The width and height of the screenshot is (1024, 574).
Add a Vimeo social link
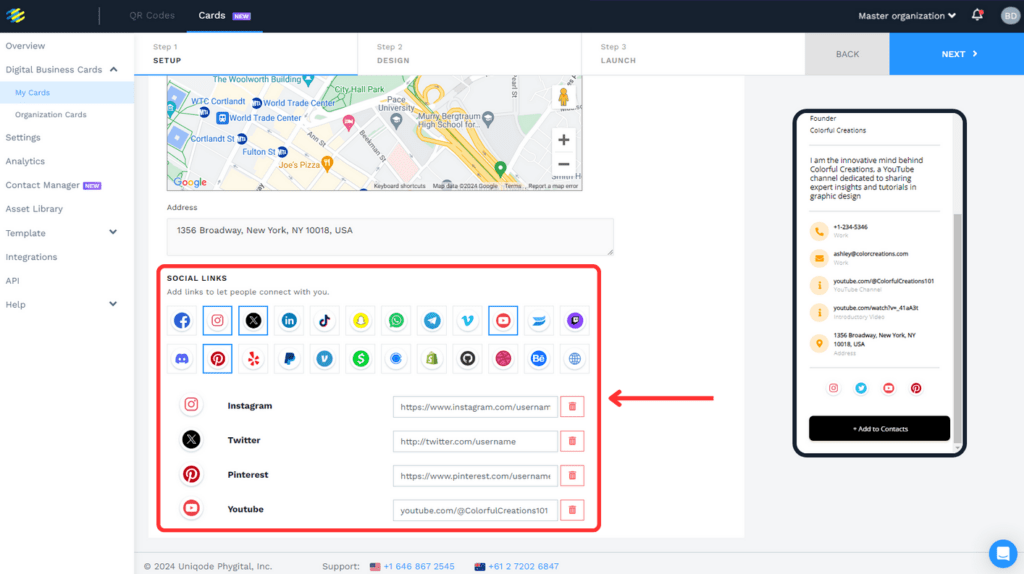tap(468, 321)
